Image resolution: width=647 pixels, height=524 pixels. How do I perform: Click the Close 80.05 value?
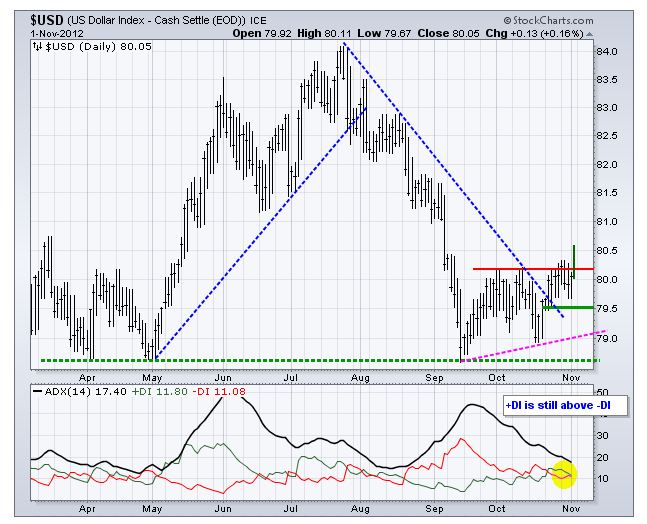448,33
